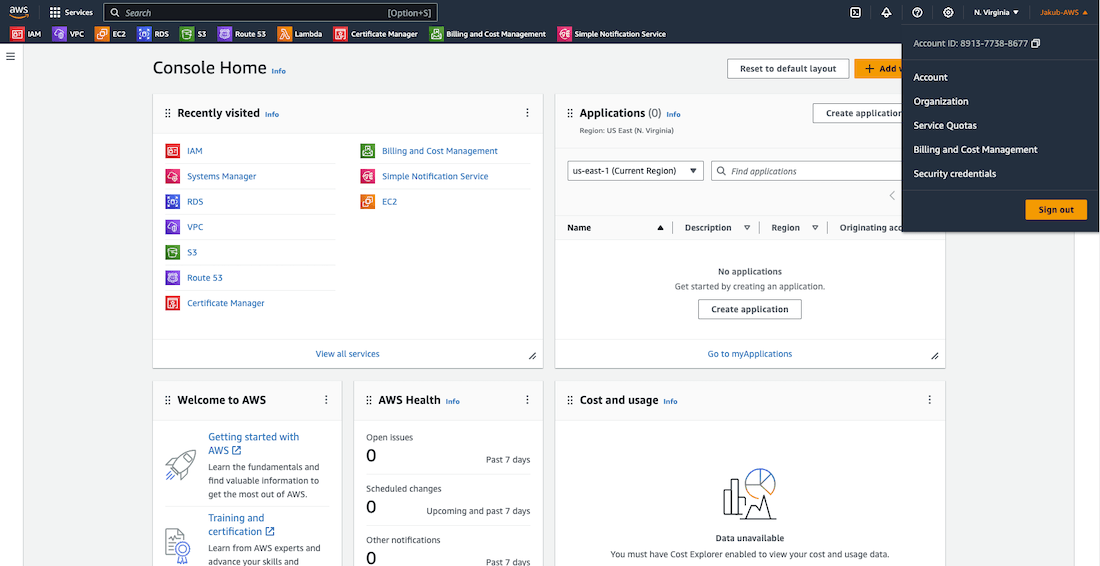Open Training and certification link
Viewport: 1100px width, 566px height.
pos(241,525)
